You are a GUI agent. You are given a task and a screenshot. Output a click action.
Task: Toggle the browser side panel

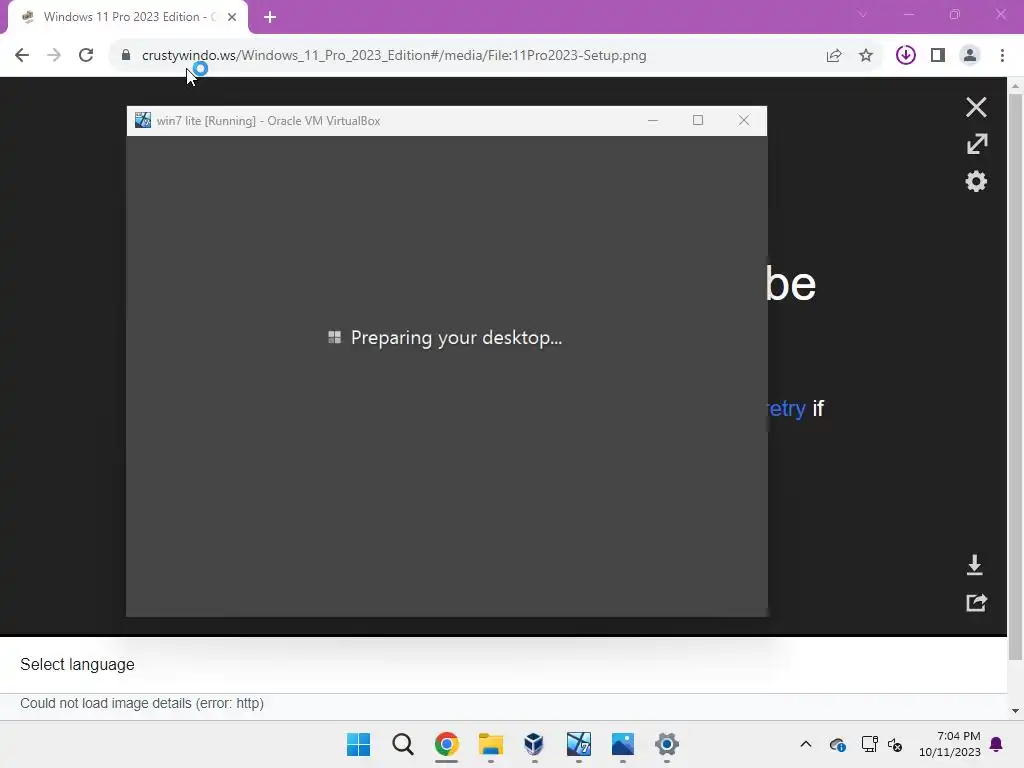coord(938,56)
